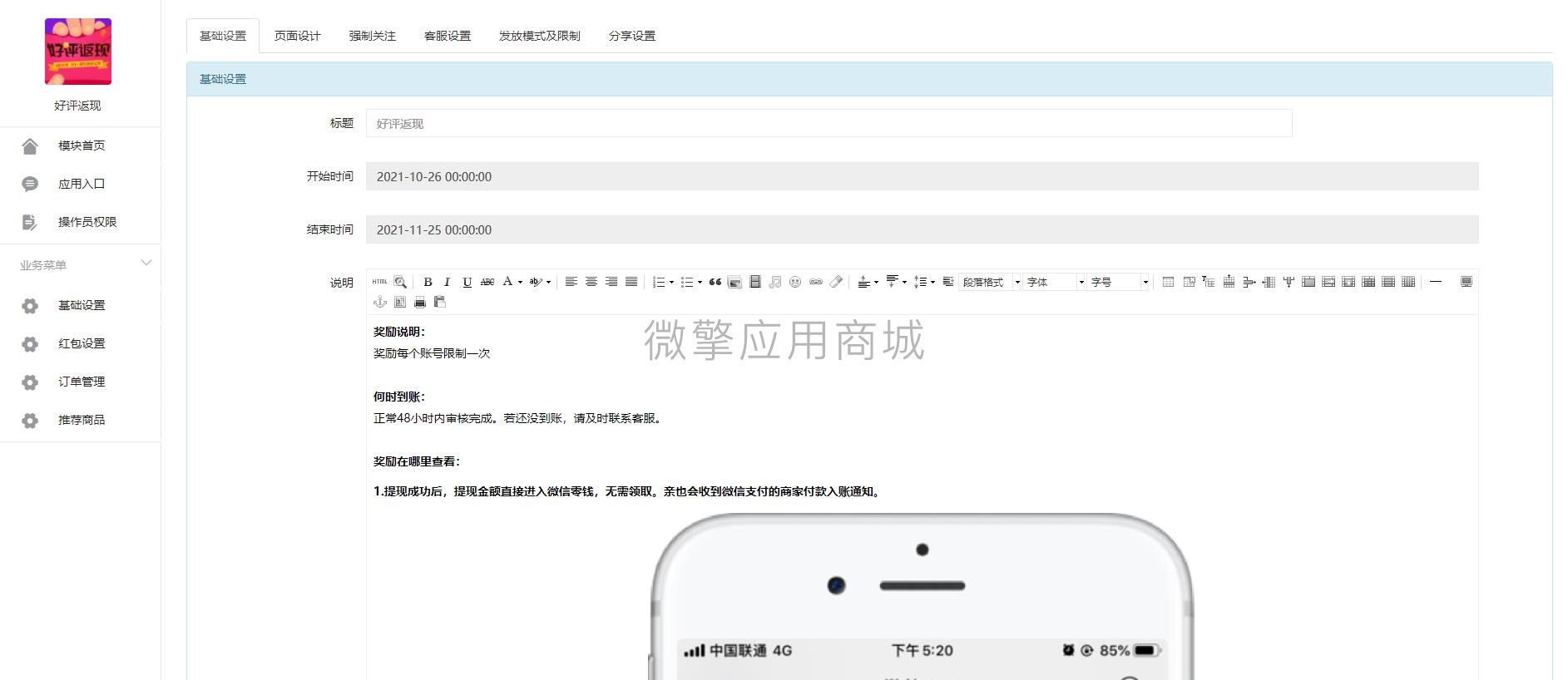Center align the text
The width and height of the screenshot is (1568, 680).
[591, 282]
